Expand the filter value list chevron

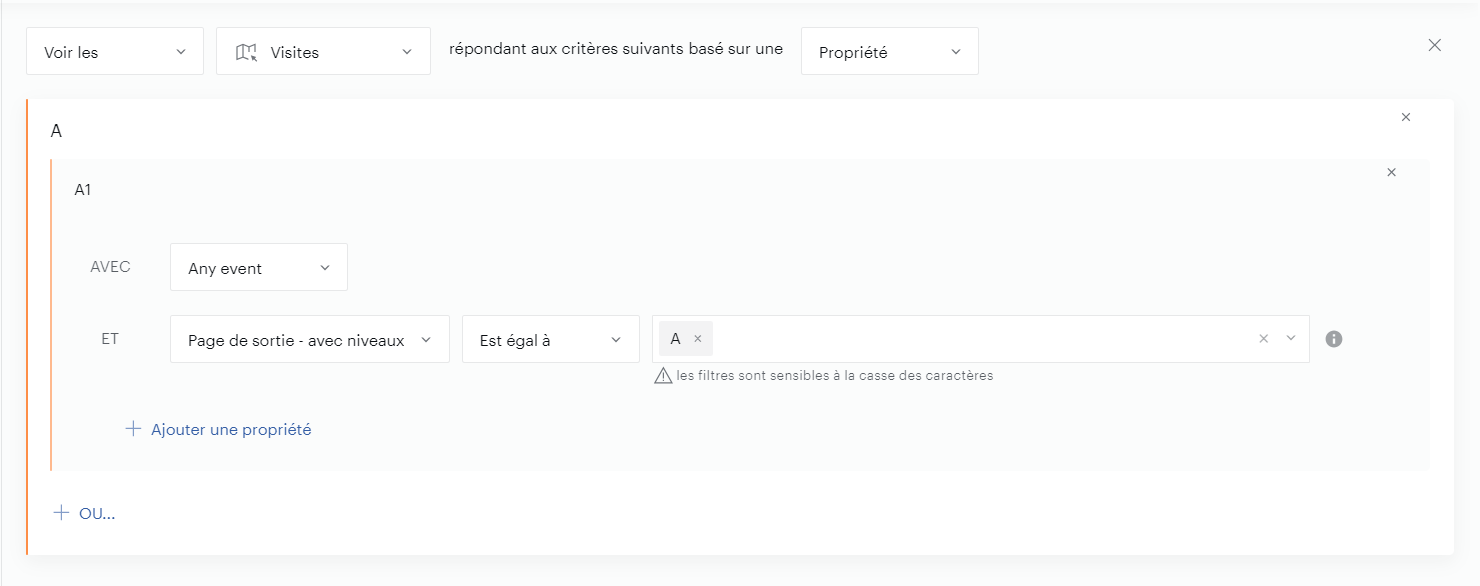[x=1291, y=339]
